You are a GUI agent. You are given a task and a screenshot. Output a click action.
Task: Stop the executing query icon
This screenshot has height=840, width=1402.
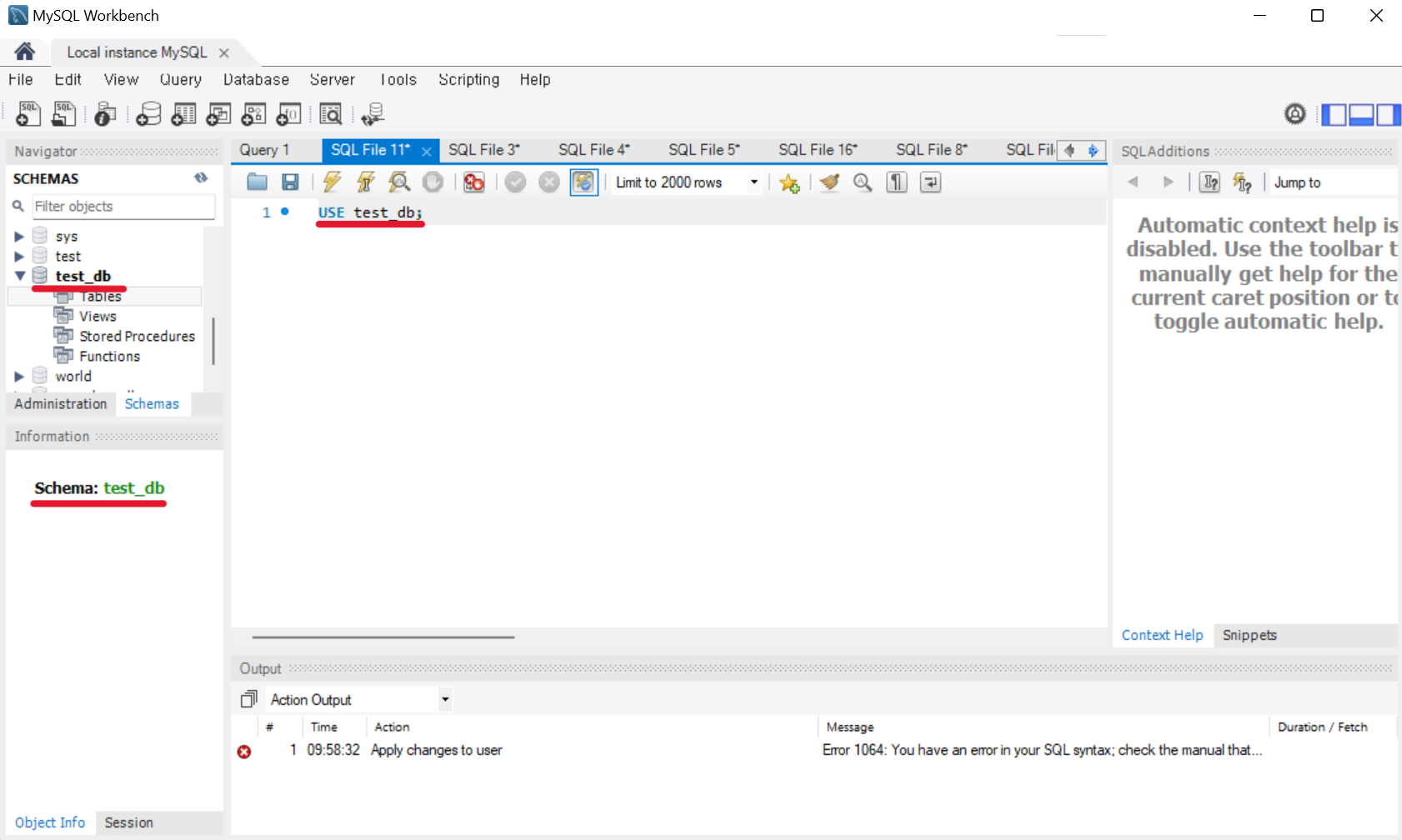(x=433, y=182)
